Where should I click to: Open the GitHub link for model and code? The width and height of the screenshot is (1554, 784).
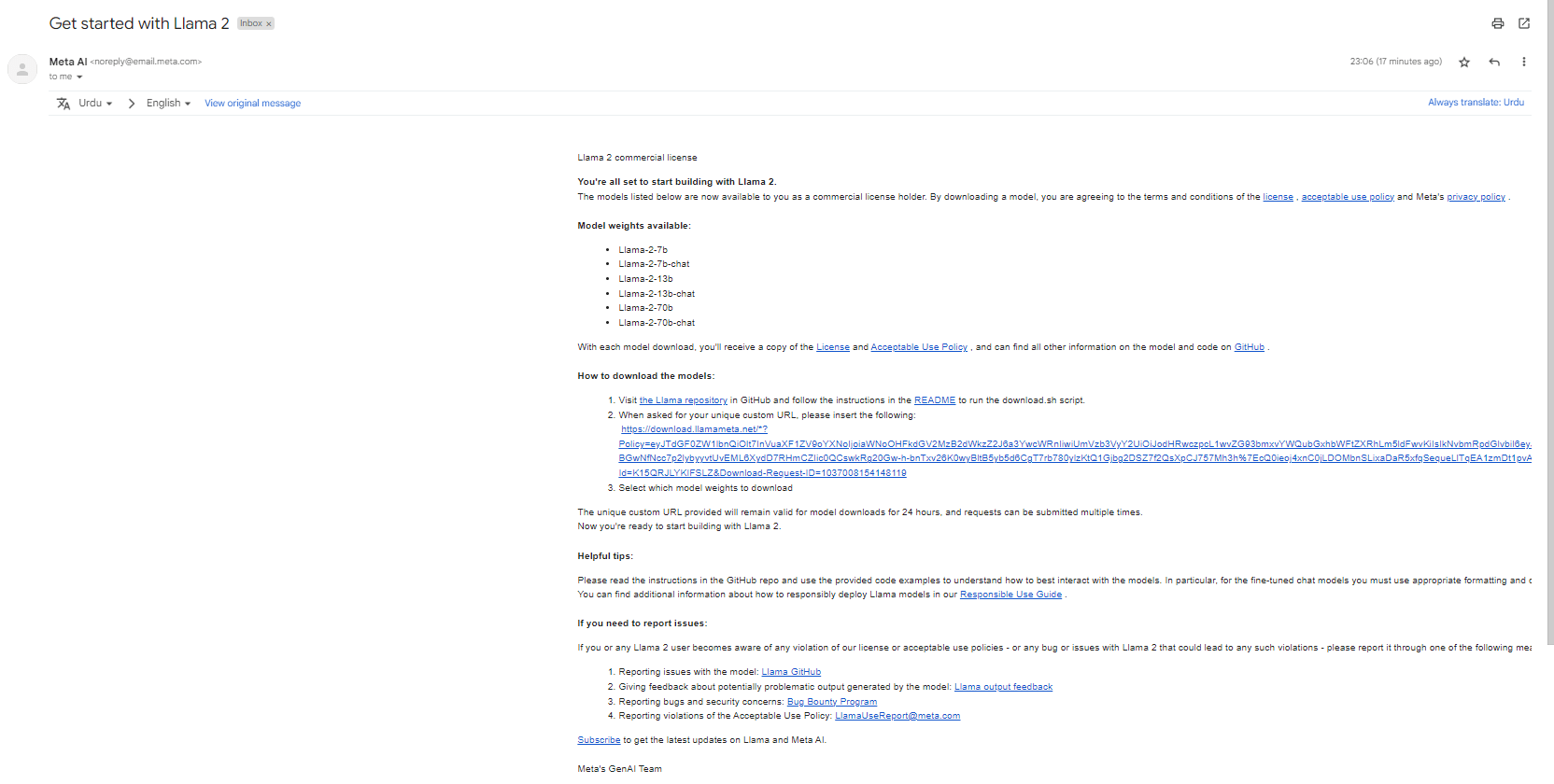pyautogui.click(x=1250, y=347)
